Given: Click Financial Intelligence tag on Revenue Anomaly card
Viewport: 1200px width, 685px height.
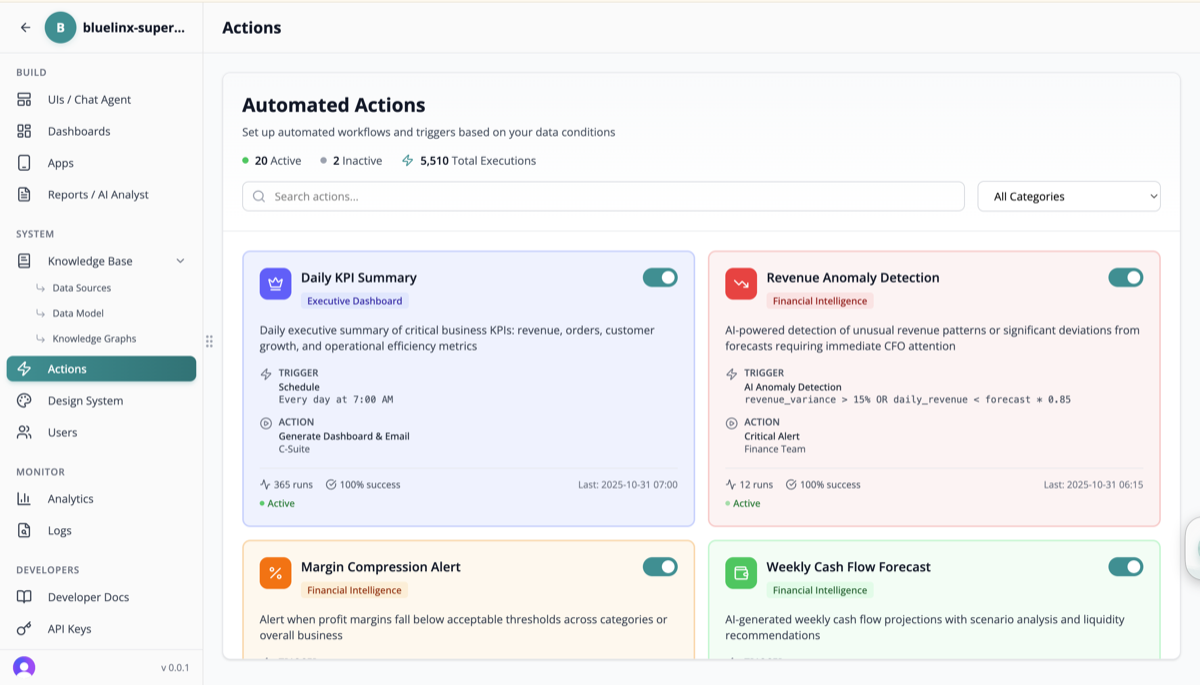Looking at the screenshot, I should tap(820, 301).
